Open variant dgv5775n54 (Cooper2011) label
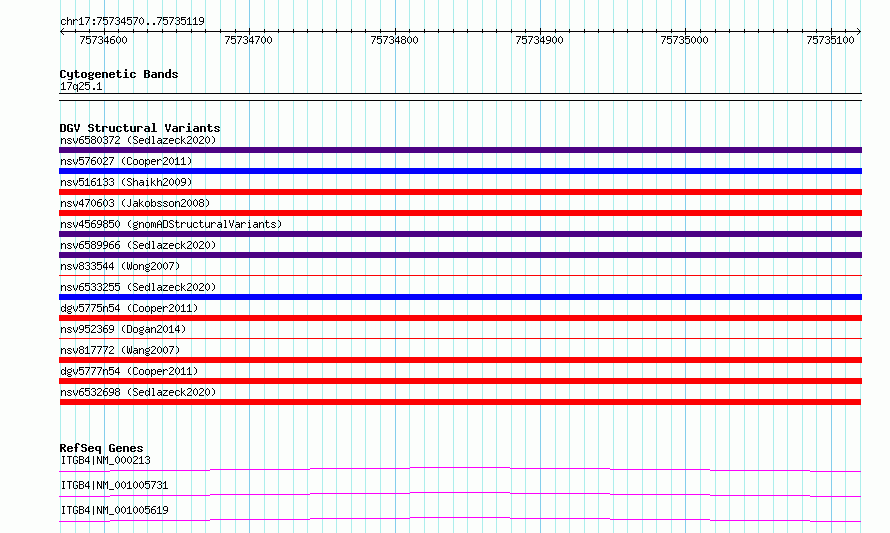 point(129,308)
